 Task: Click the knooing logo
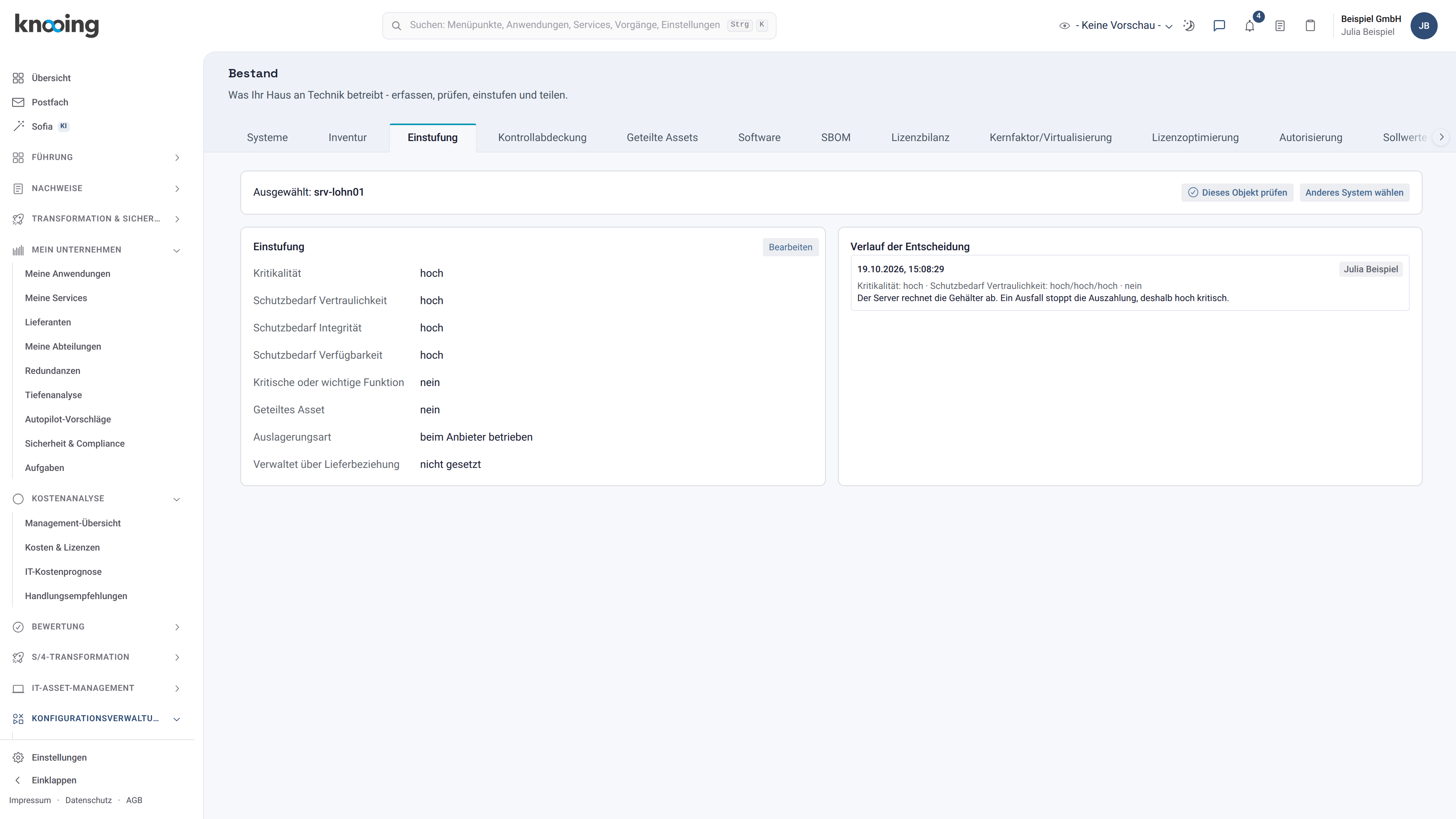click(x=56, y=25)
